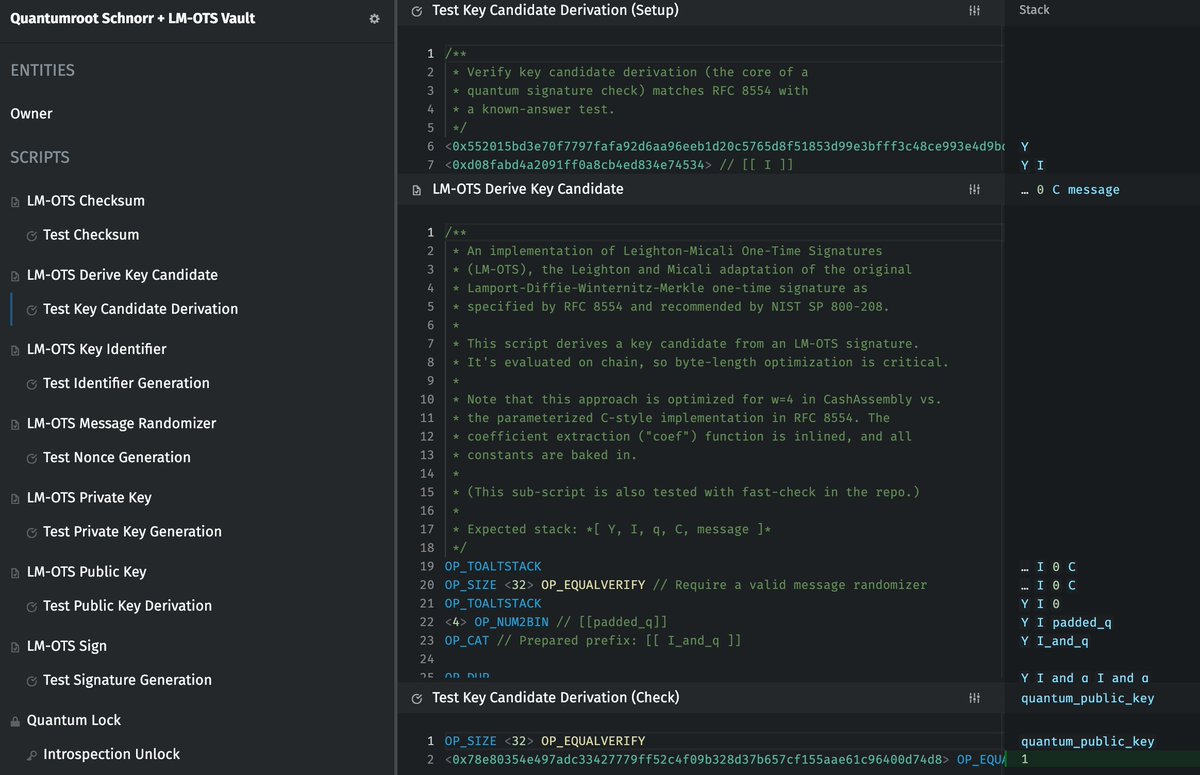Click the Stack column header
Viewport: 1200px width, 775px height.
click(x=1034, y=10)
